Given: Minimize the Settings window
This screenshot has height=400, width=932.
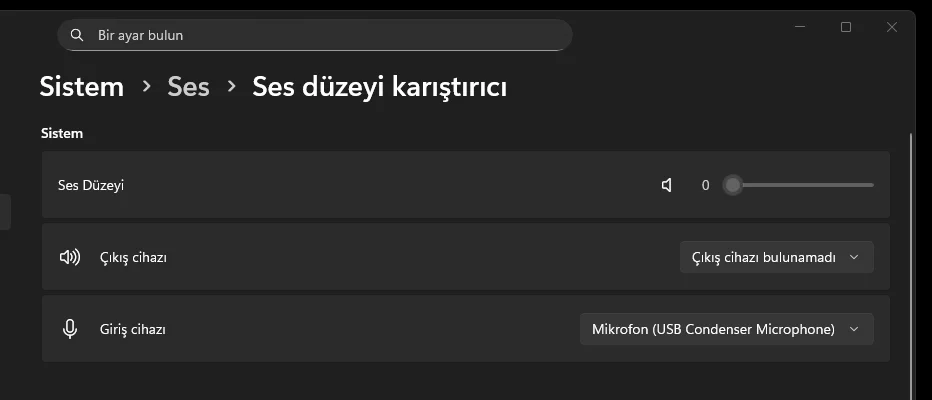Looking at the screenshot, I should [800, 27].
